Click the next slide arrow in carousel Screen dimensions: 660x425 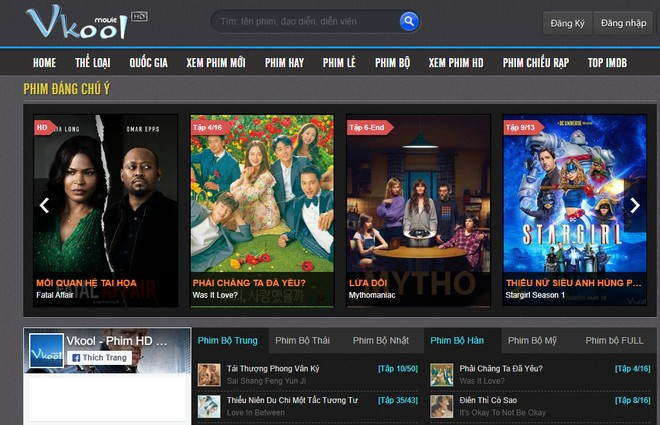pos(634,205)
